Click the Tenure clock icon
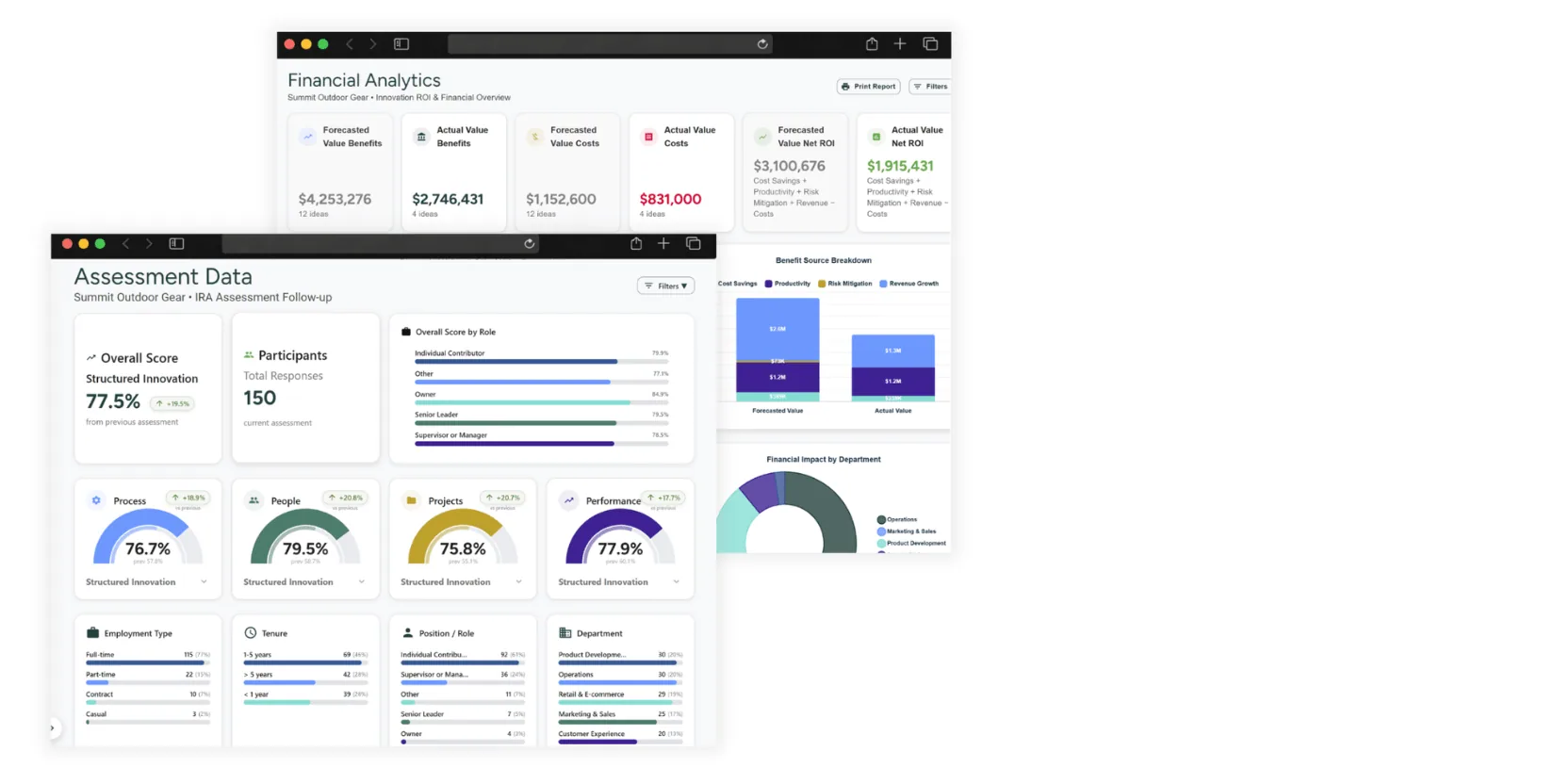The width and height of the screenshot is (1555, 784). 251,633
